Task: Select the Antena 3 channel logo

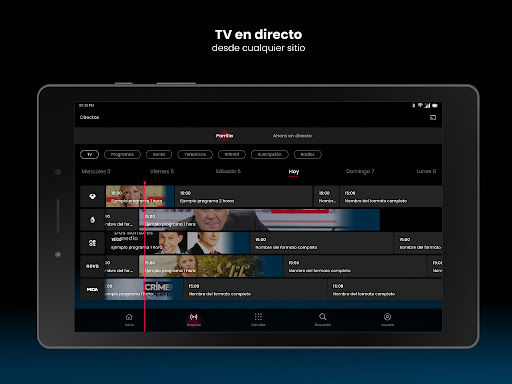Action: (x=92, y=196)
